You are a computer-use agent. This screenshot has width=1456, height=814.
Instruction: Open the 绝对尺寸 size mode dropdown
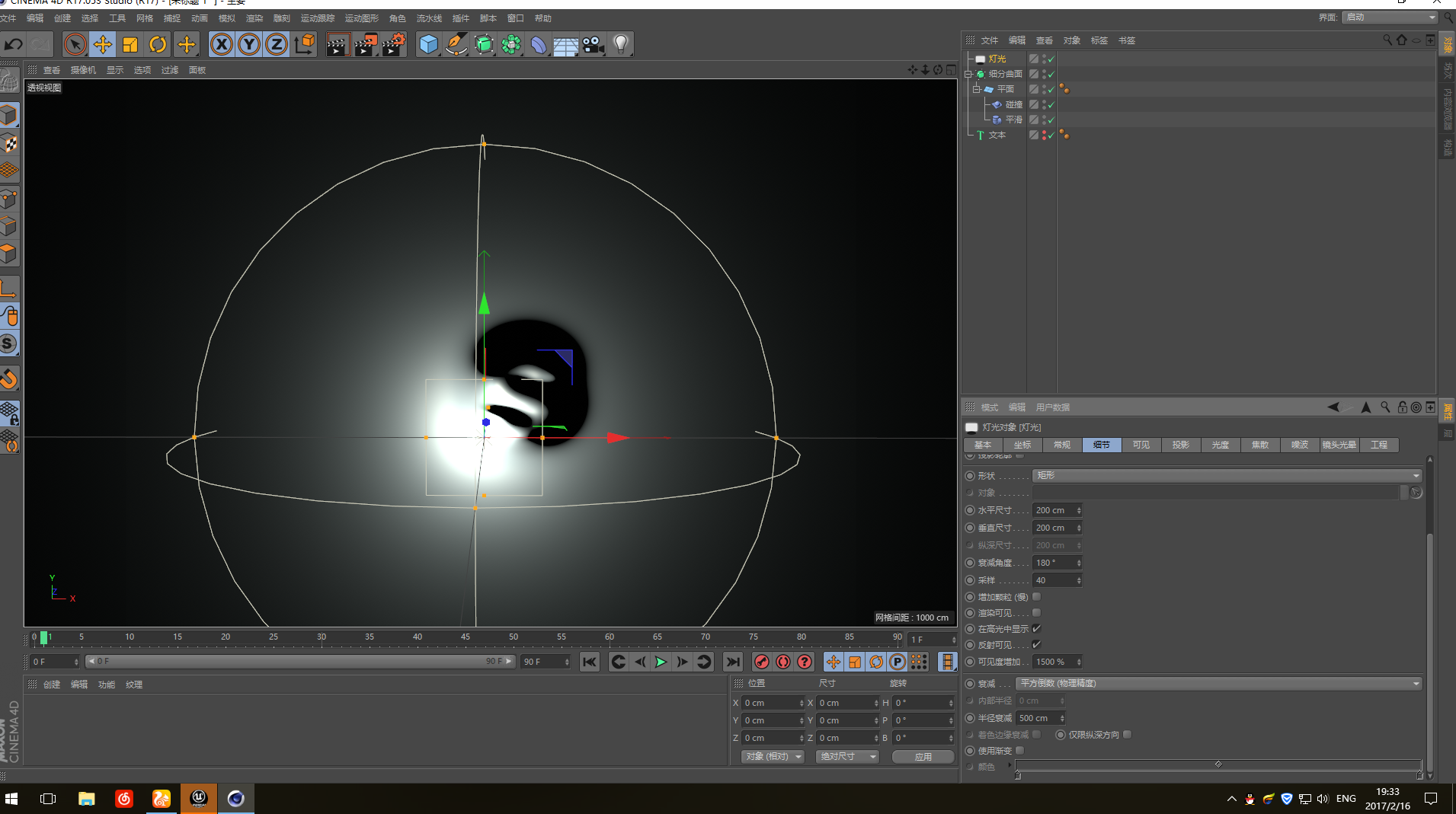pos(847,757)
